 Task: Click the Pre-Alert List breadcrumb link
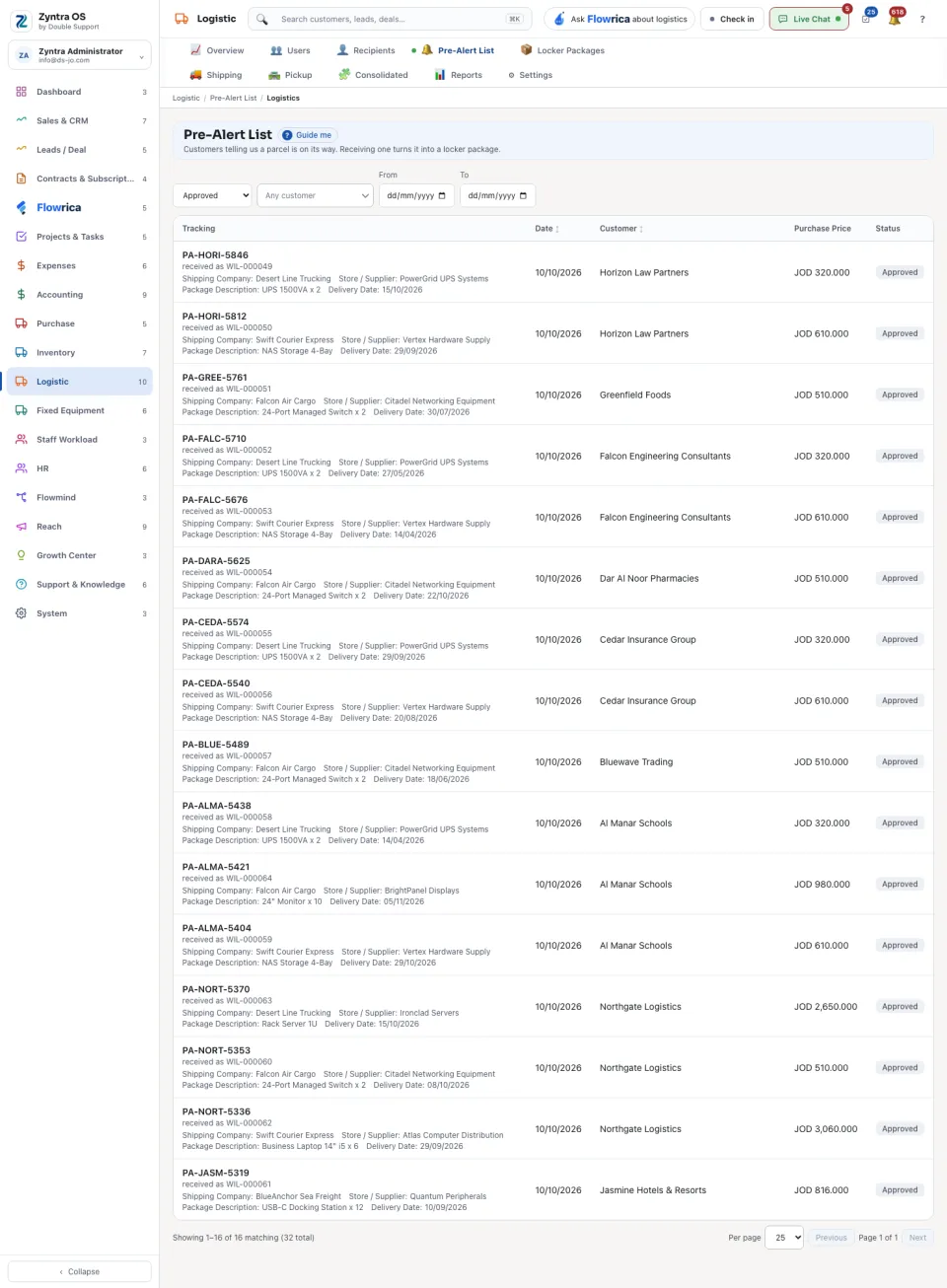pos(233,98)
